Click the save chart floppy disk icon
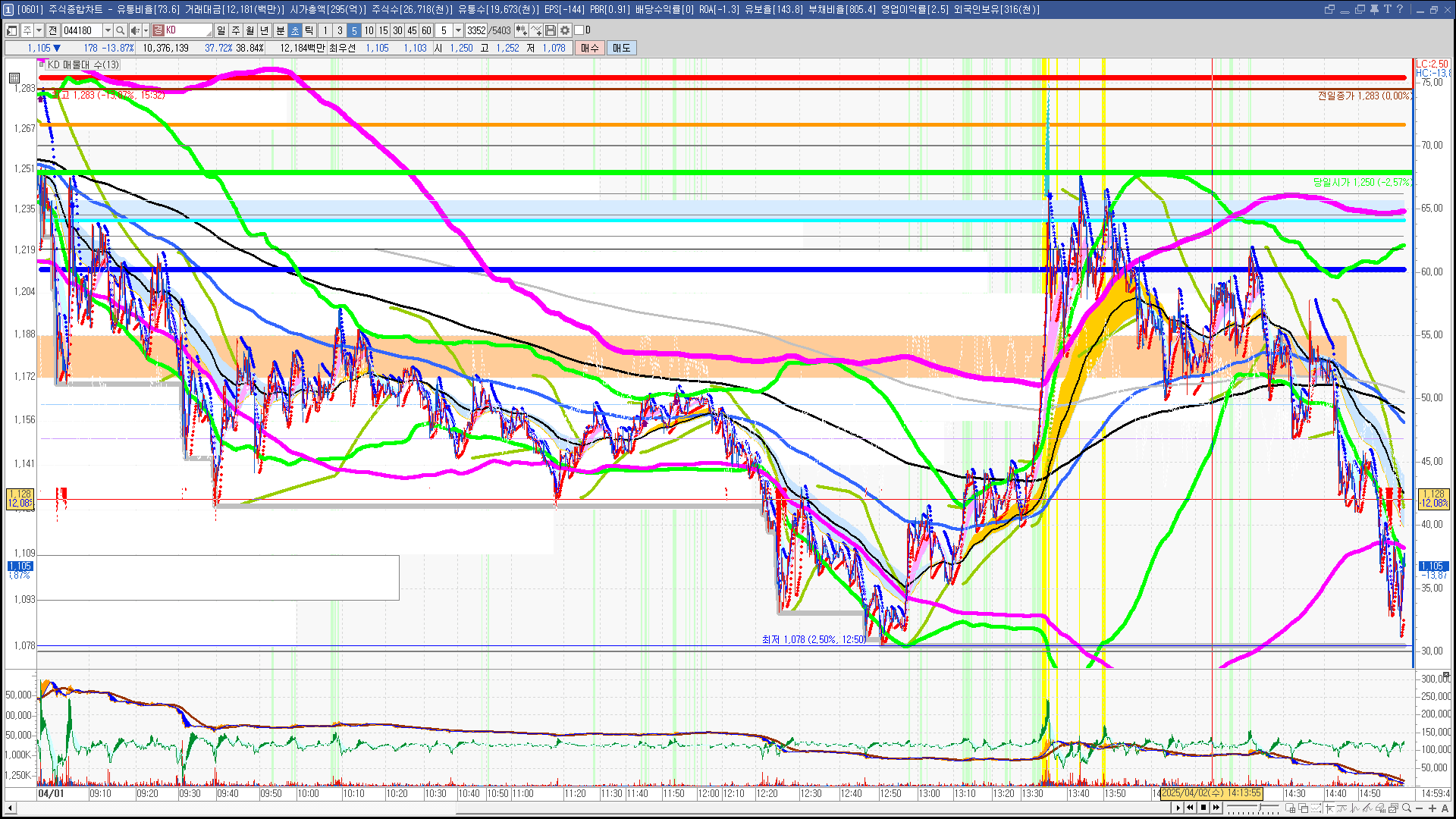Image resolution: width=1456 pixels, height=819 pixels. [551, 30]
